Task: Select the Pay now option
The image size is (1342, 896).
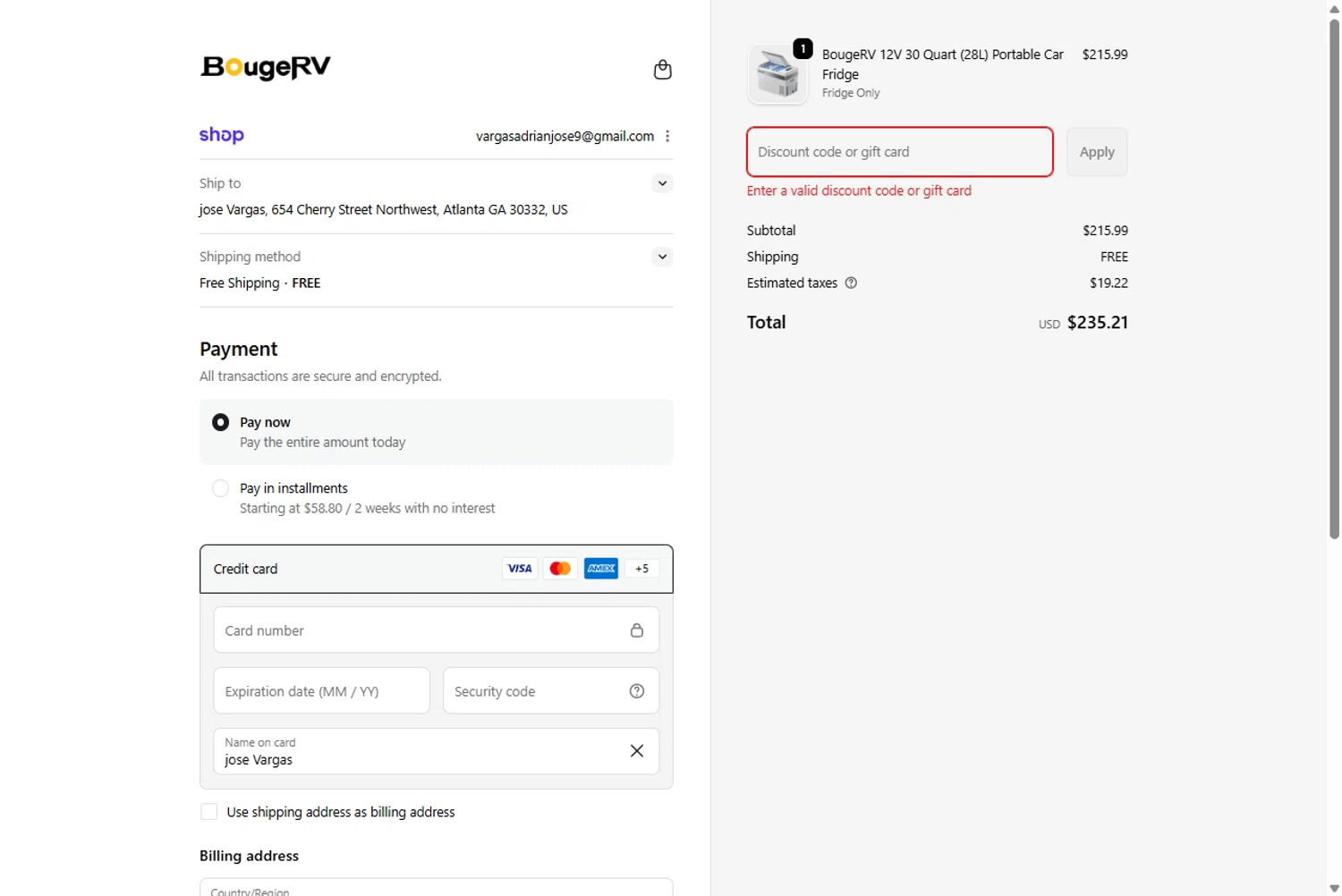Action: click(x=220, y=422)
